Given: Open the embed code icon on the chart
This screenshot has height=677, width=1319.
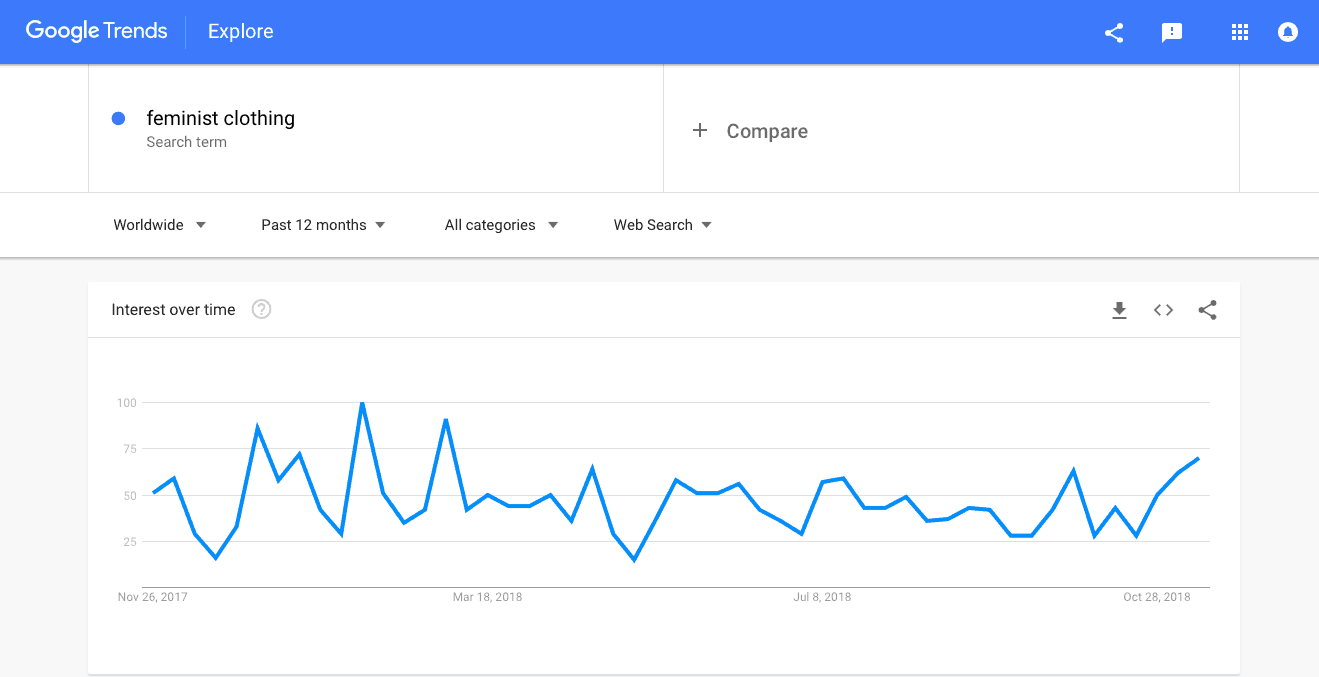Looking at the screenshot, I should click(1163, 310).
